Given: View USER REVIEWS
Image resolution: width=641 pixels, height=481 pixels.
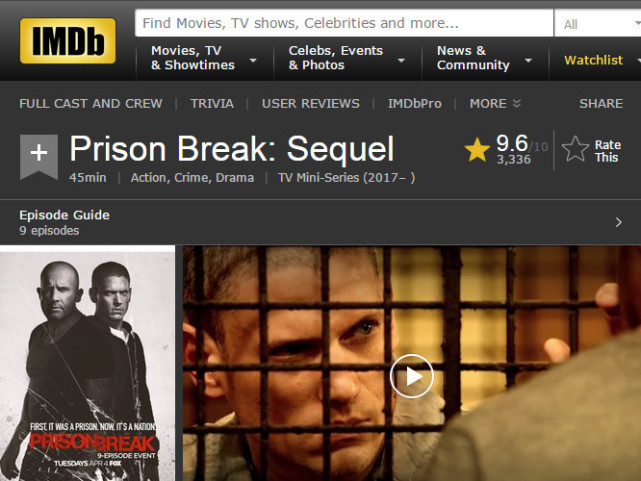Looking at the screenshot, I should point(311,103).
